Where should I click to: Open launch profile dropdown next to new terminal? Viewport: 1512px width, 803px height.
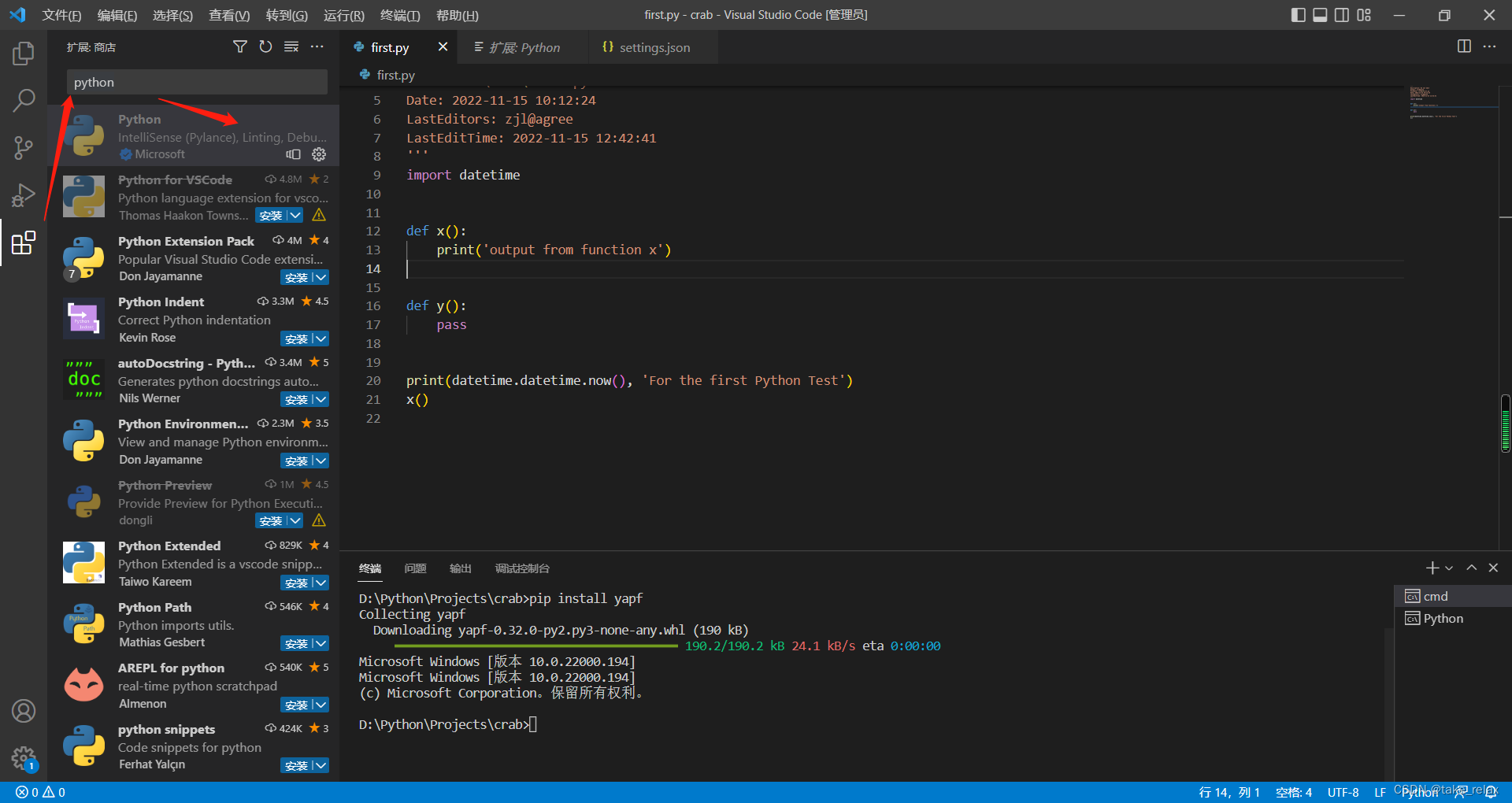[1449, 568]
